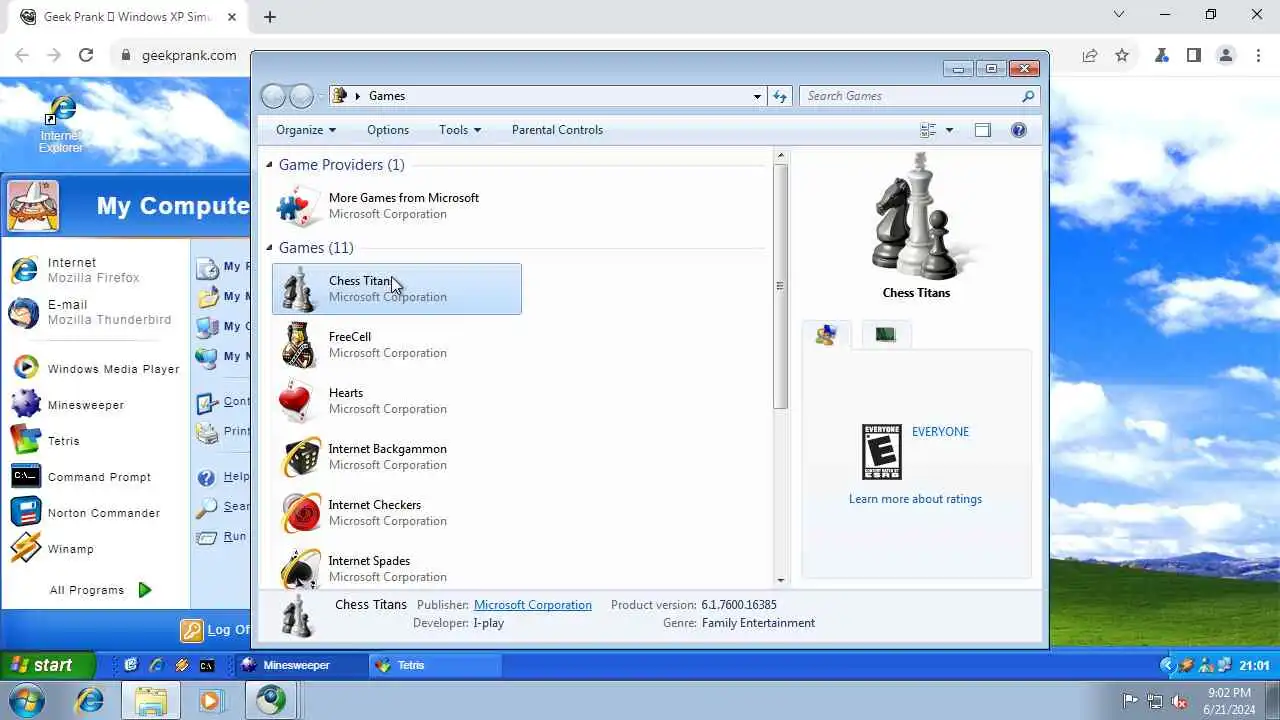Click the Help question mark icon
This screenshot has height=720, width=1280.
pos(1019,130)
